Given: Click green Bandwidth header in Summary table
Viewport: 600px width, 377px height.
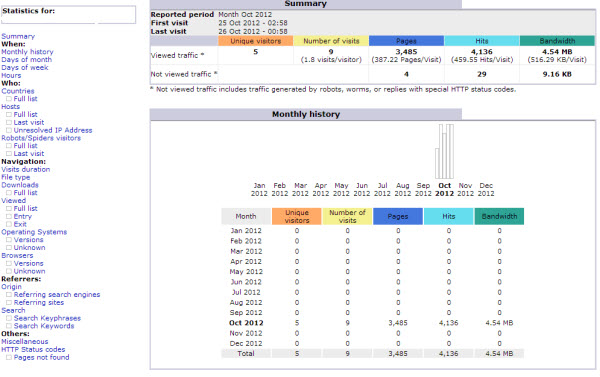Looking at the screenshot, I should pos(557,41).
